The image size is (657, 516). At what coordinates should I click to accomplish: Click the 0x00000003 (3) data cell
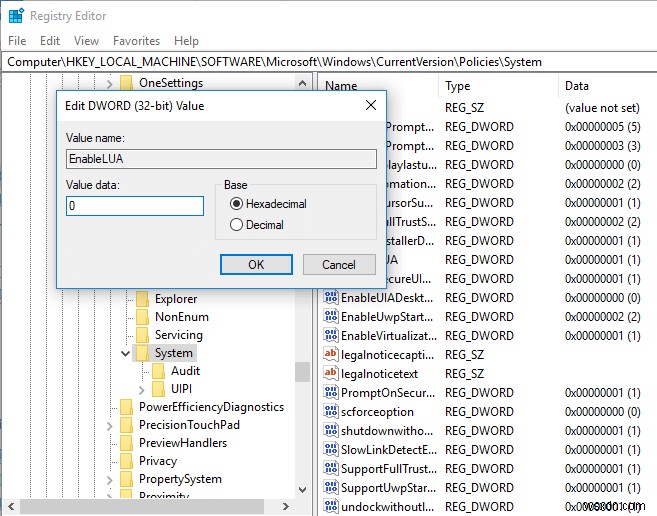point(602,145)
